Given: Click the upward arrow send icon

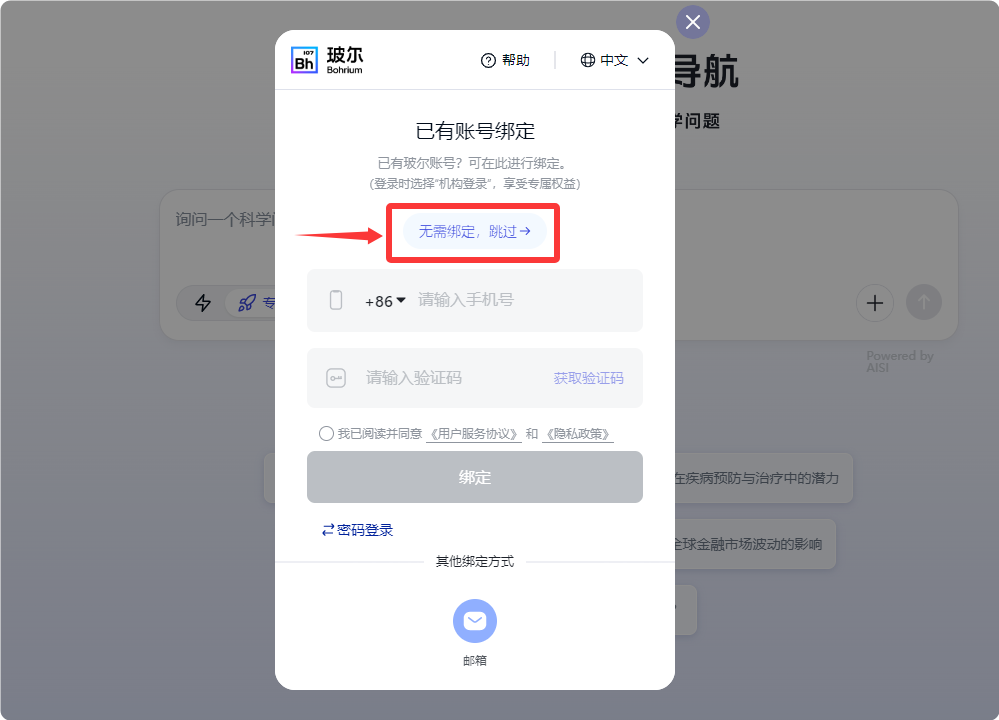Looking at the screenshot, I should pos(924,303).
